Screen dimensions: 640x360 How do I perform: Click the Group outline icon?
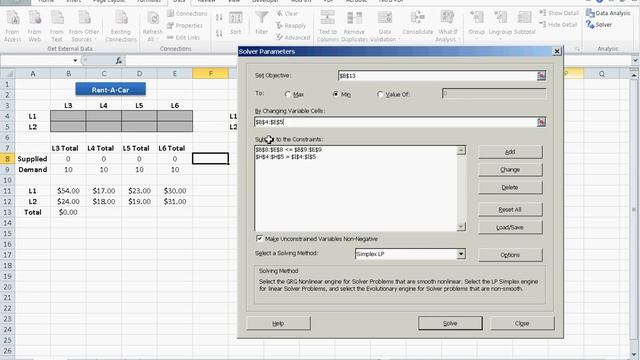tap(476, 23)
